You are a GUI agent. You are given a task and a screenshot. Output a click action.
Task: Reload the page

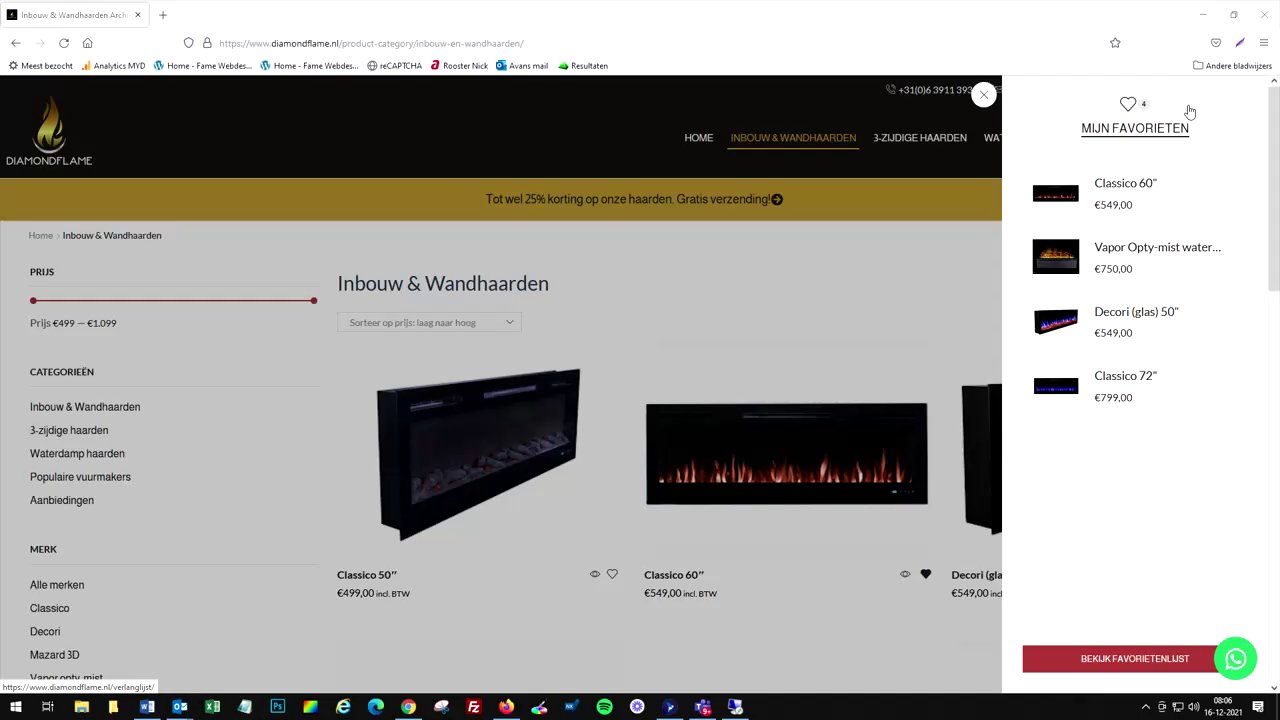tap(64, 43)
